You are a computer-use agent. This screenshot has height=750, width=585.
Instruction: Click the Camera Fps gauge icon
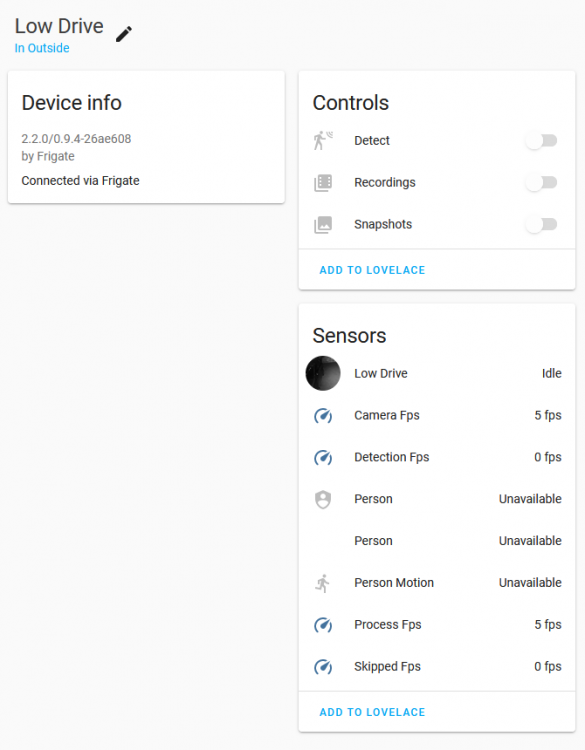323,416
